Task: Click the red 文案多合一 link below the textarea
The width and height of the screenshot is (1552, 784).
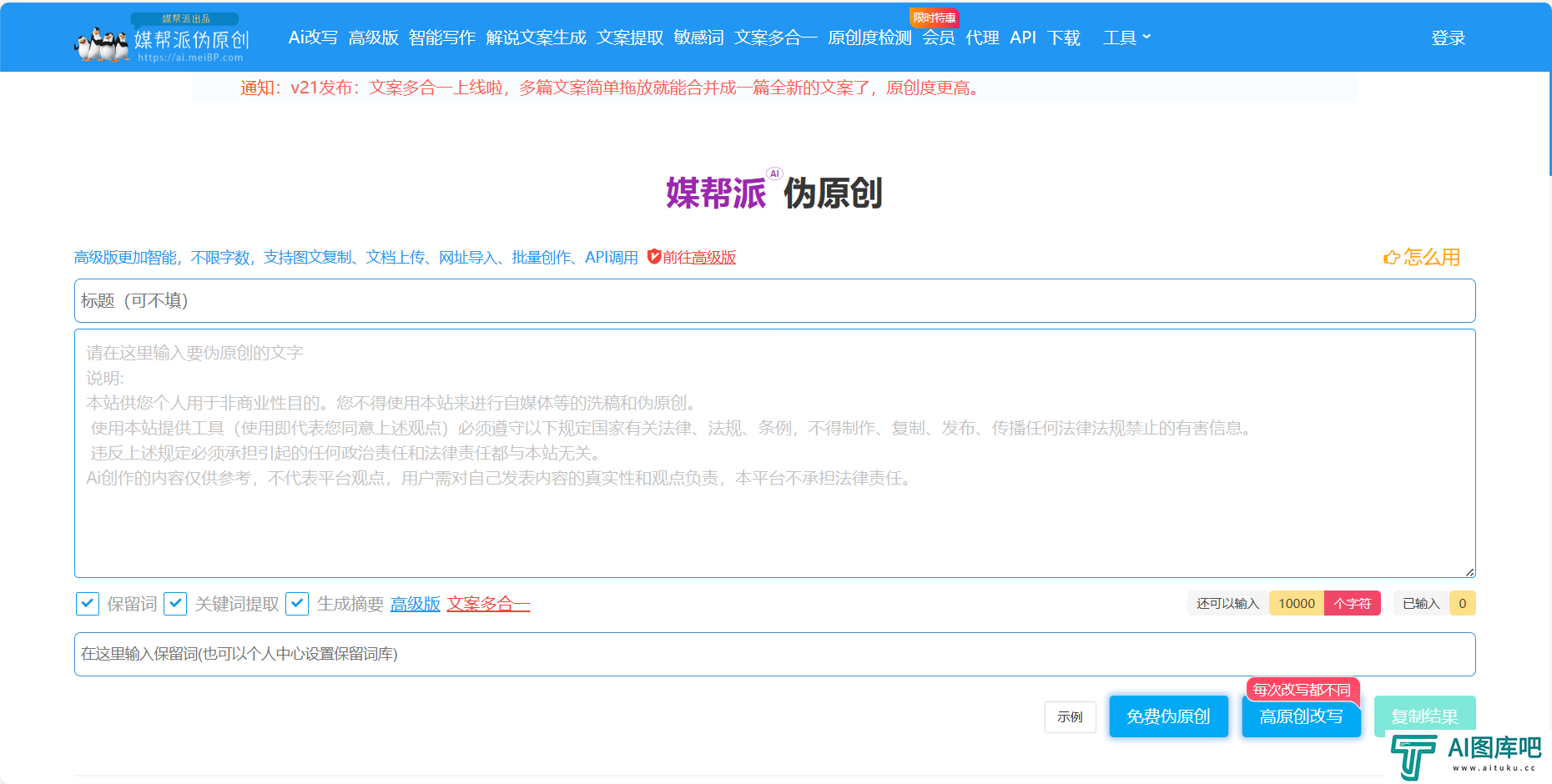Action: (488, 604)
